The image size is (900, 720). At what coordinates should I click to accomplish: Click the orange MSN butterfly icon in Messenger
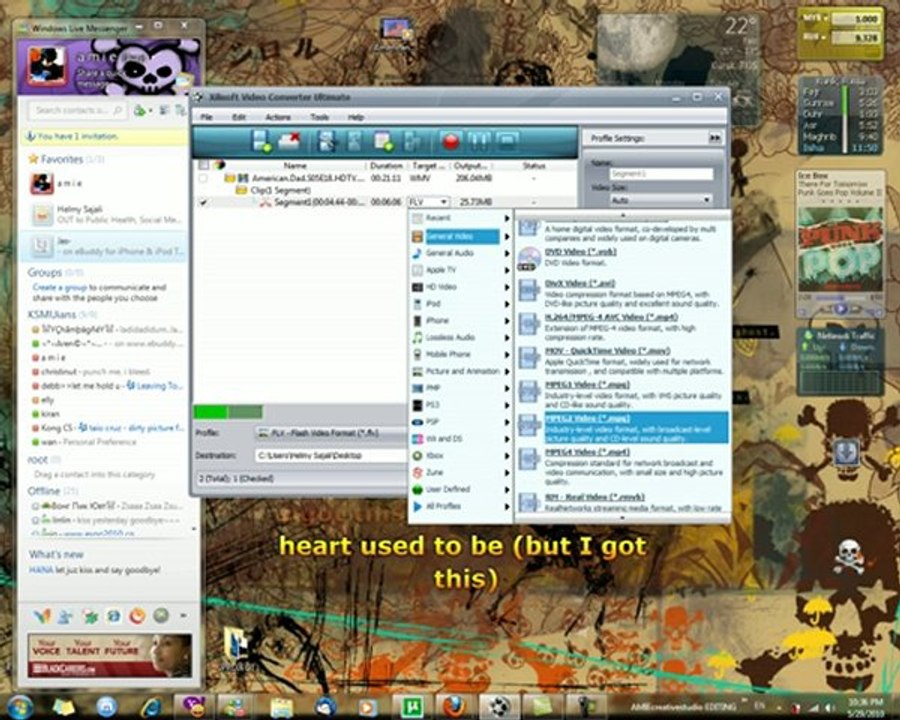coord(42,616)
